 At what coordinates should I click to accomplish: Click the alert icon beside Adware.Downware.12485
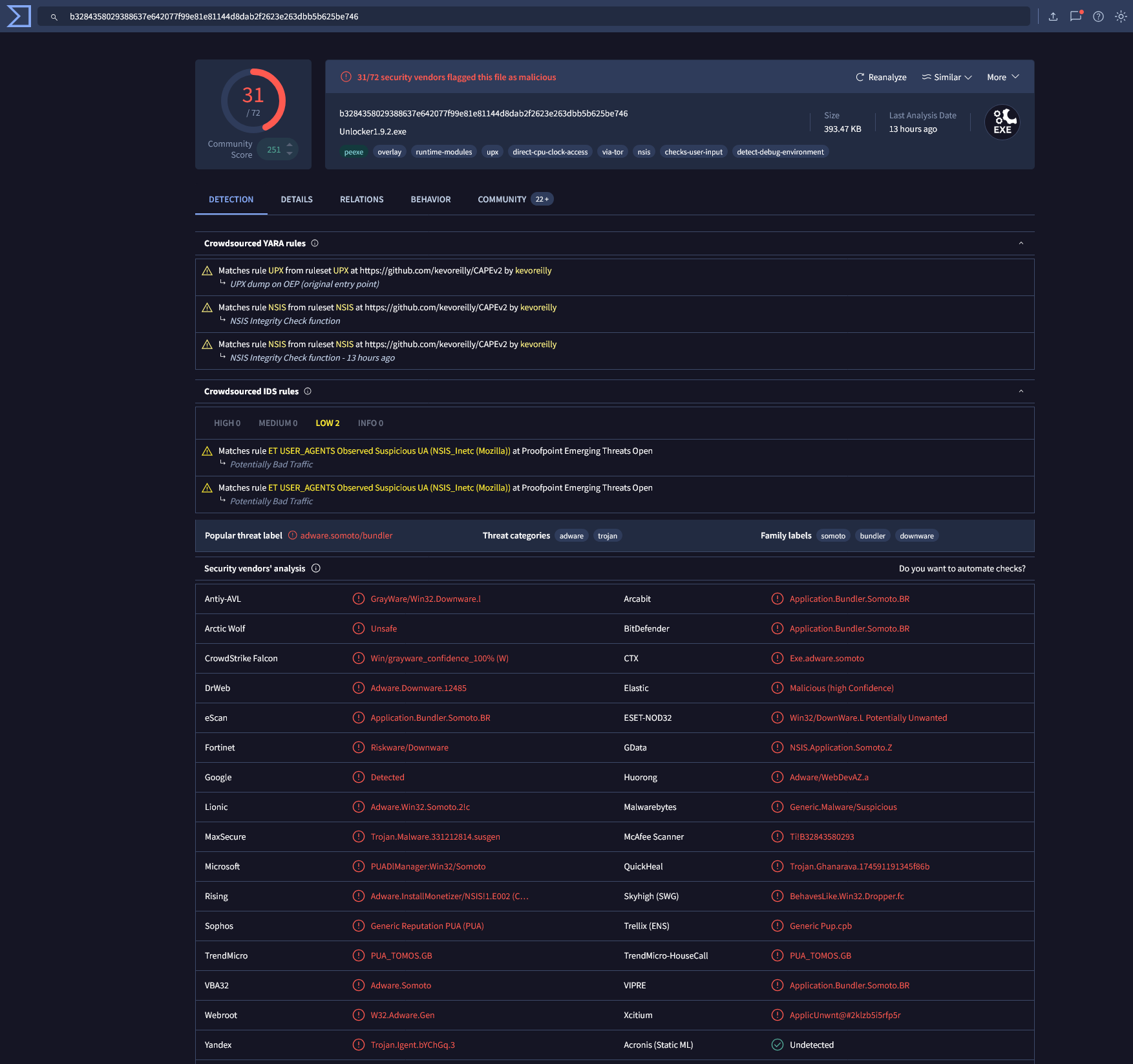(x=359, y=688)
